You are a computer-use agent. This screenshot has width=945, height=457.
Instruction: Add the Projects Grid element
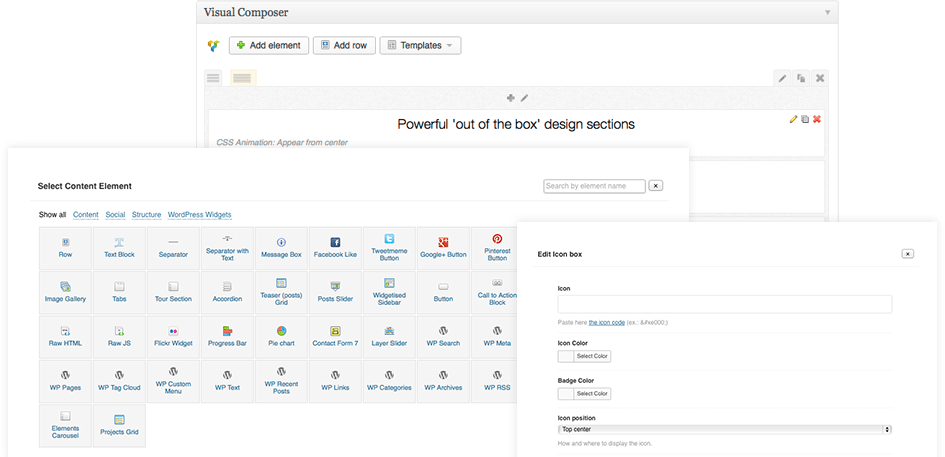pyautogui.click(x=119, y=426)
